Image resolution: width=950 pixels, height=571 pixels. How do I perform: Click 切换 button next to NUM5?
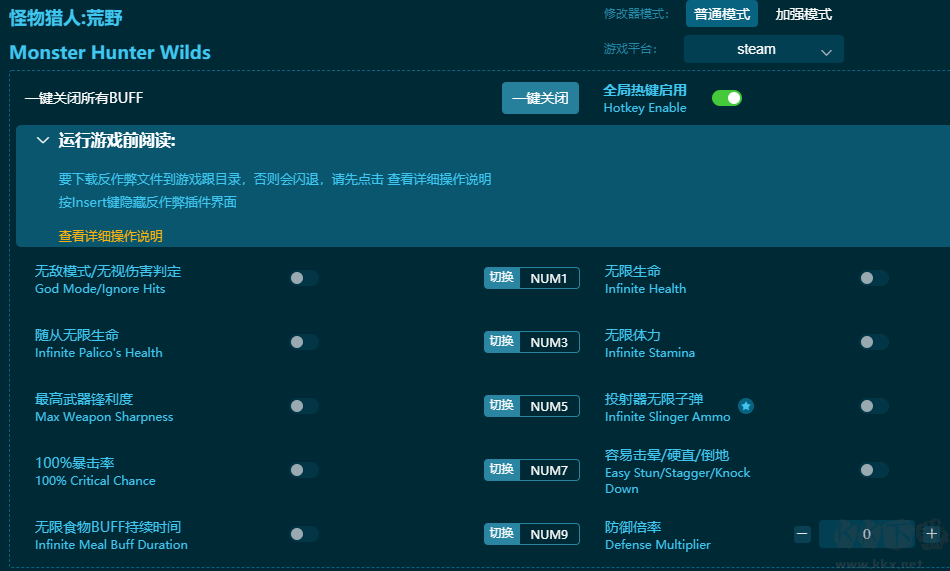(502, 406)
